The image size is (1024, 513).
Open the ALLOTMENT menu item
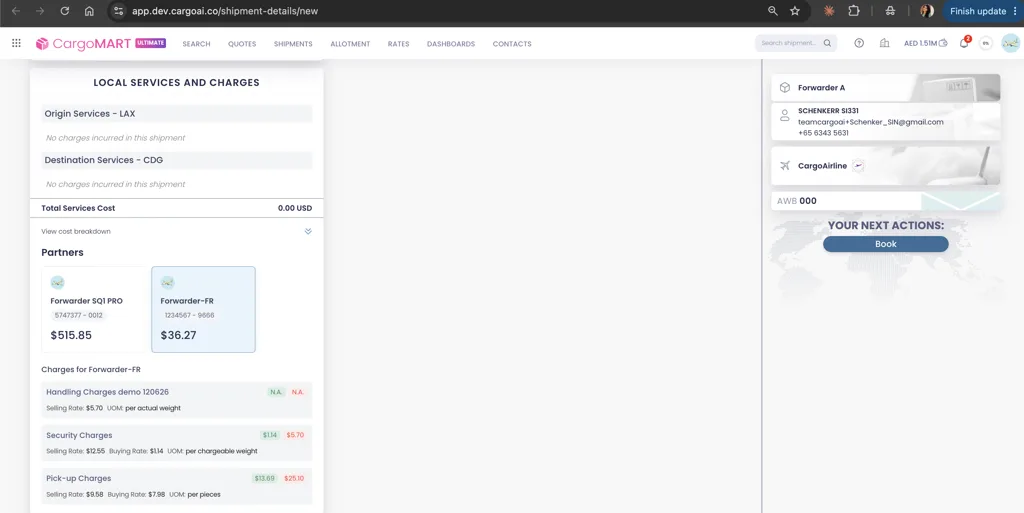coord(350,44)
